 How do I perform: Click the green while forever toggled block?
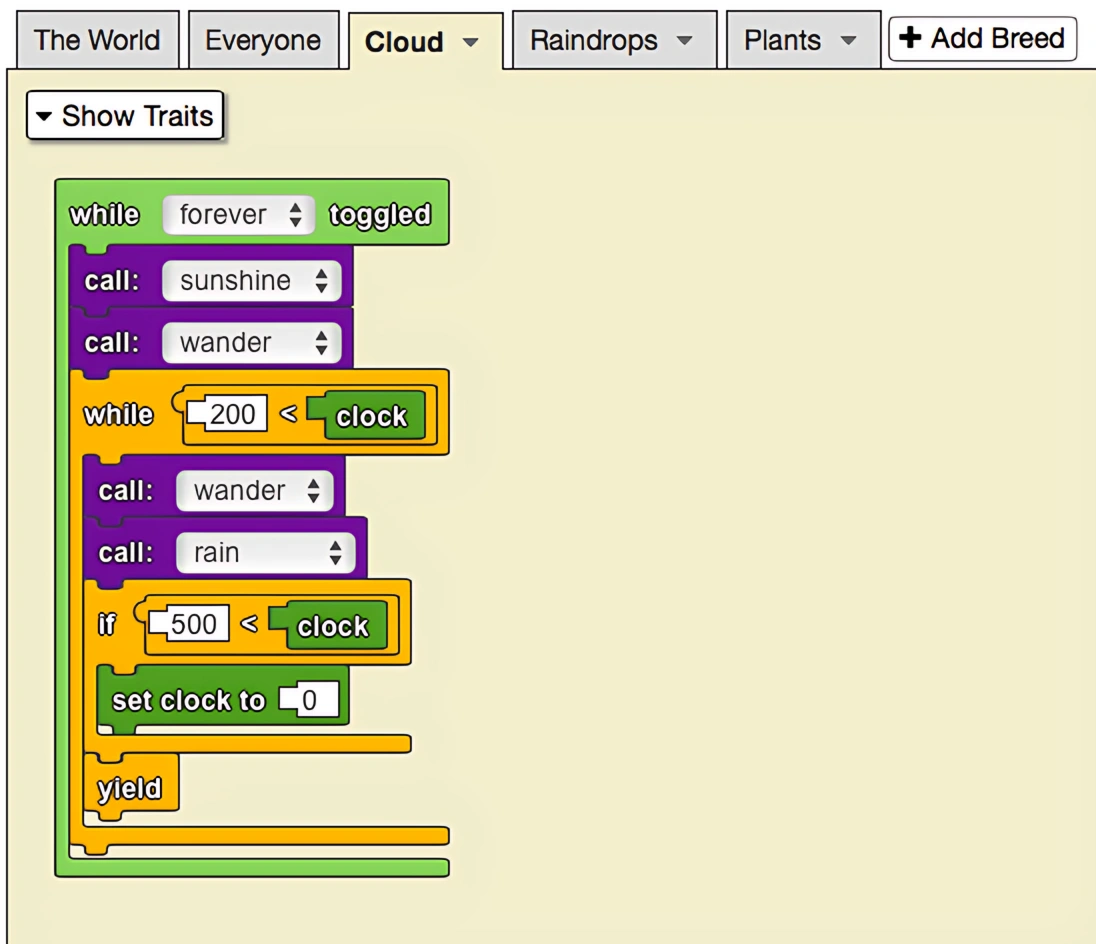pos(103,213)
